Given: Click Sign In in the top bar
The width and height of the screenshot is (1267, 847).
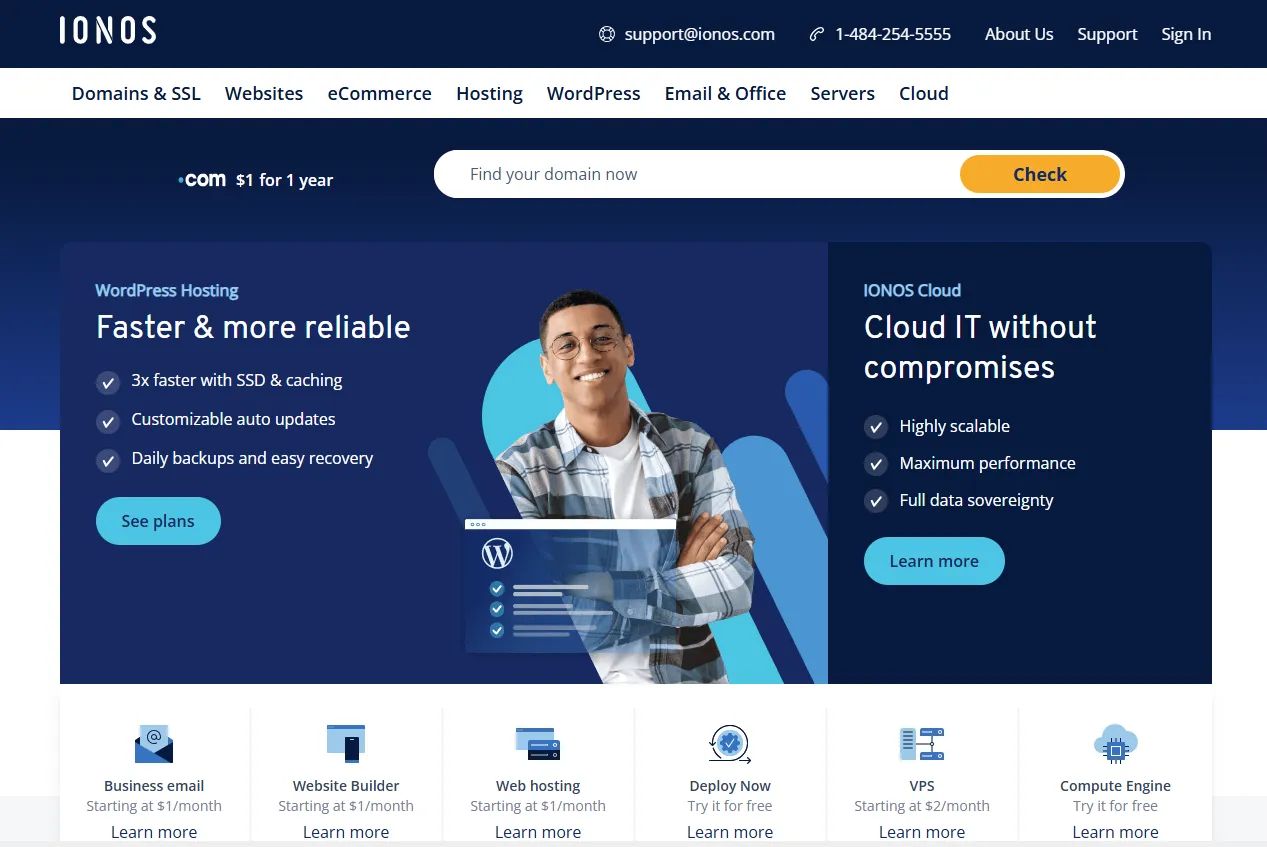Looking at the screenshot, I should coord(1186,33).
